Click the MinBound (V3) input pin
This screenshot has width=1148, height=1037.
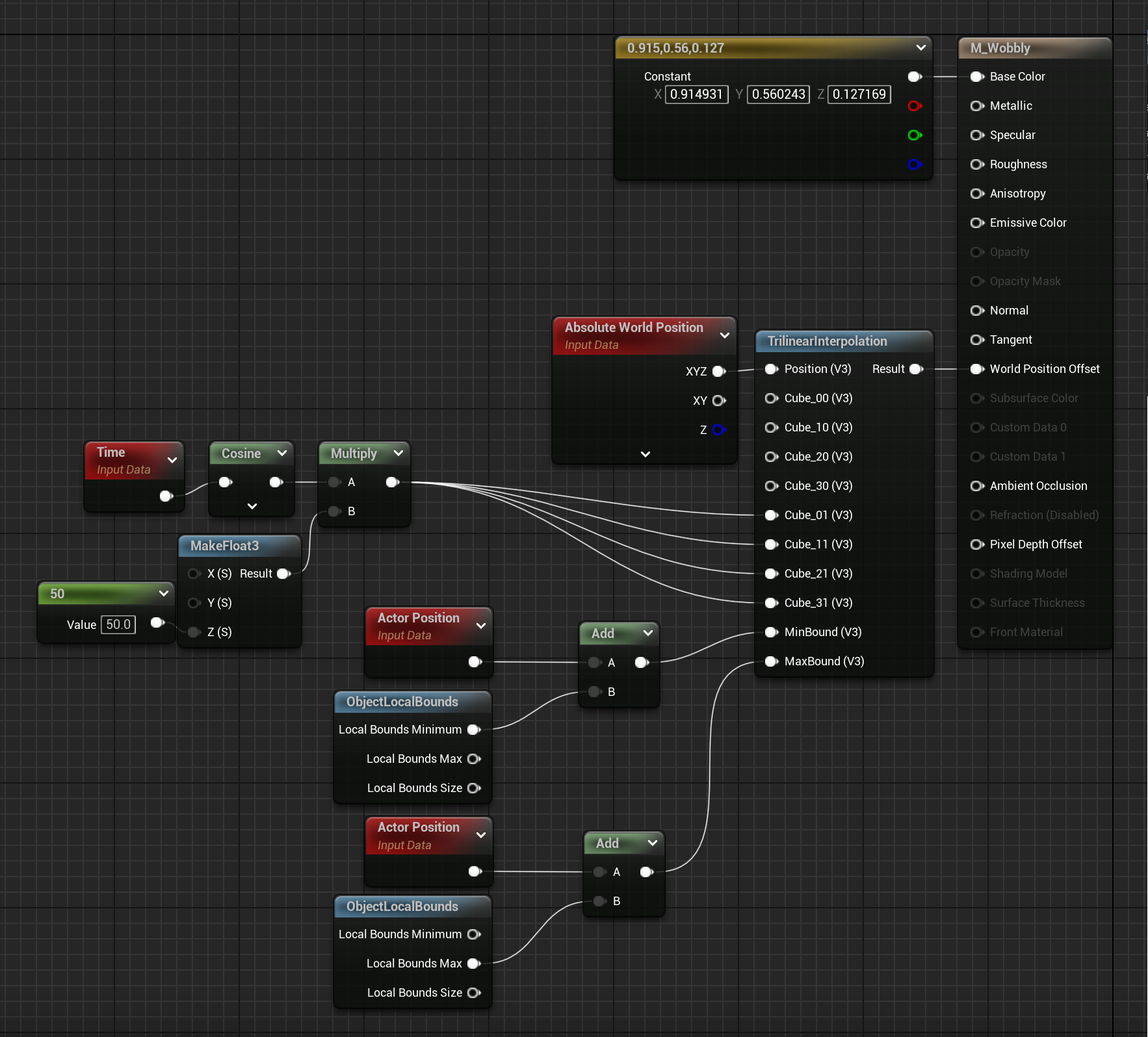(772, 632)
